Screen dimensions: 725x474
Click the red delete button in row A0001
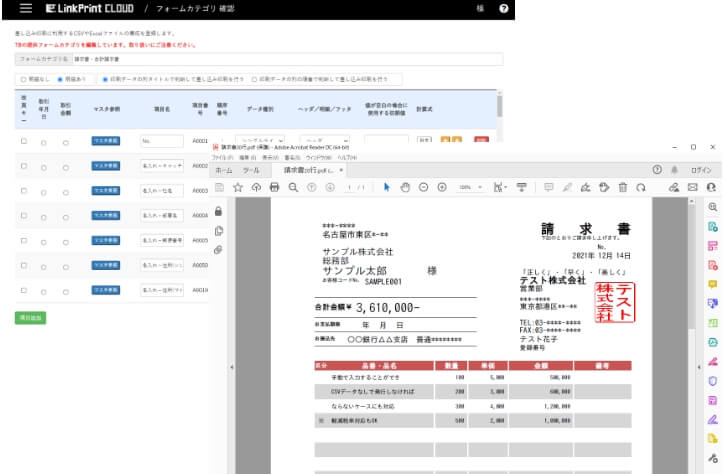pos(481,139)
